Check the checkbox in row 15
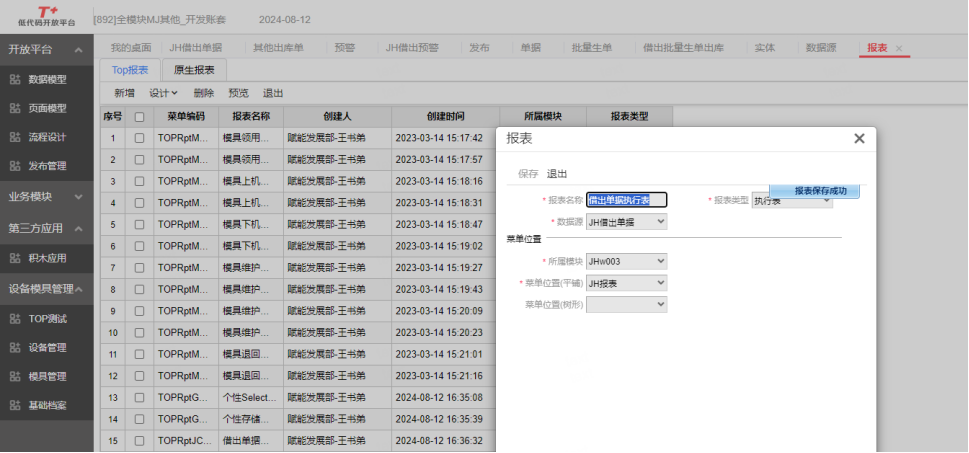Image resolution: width=969 pixels, height=453 pixels. (140, 441)
